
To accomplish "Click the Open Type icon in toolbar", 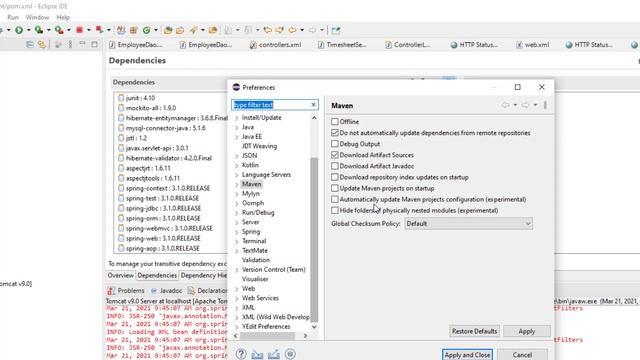I will click(168, 30).
